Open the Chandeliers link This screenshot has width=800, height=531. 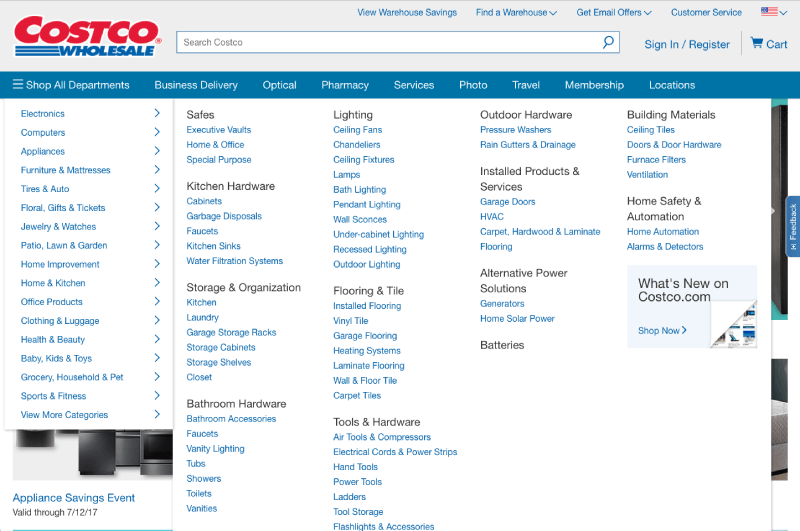(x=357, y=145)
